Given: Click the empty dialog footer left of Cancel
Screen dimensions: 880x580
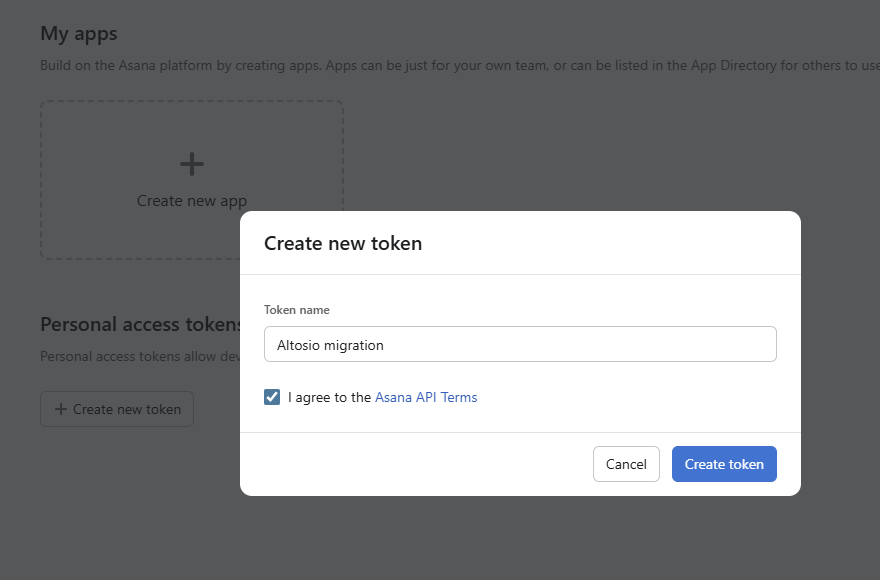Looking at the screenshot, I should tap(420, 464).
